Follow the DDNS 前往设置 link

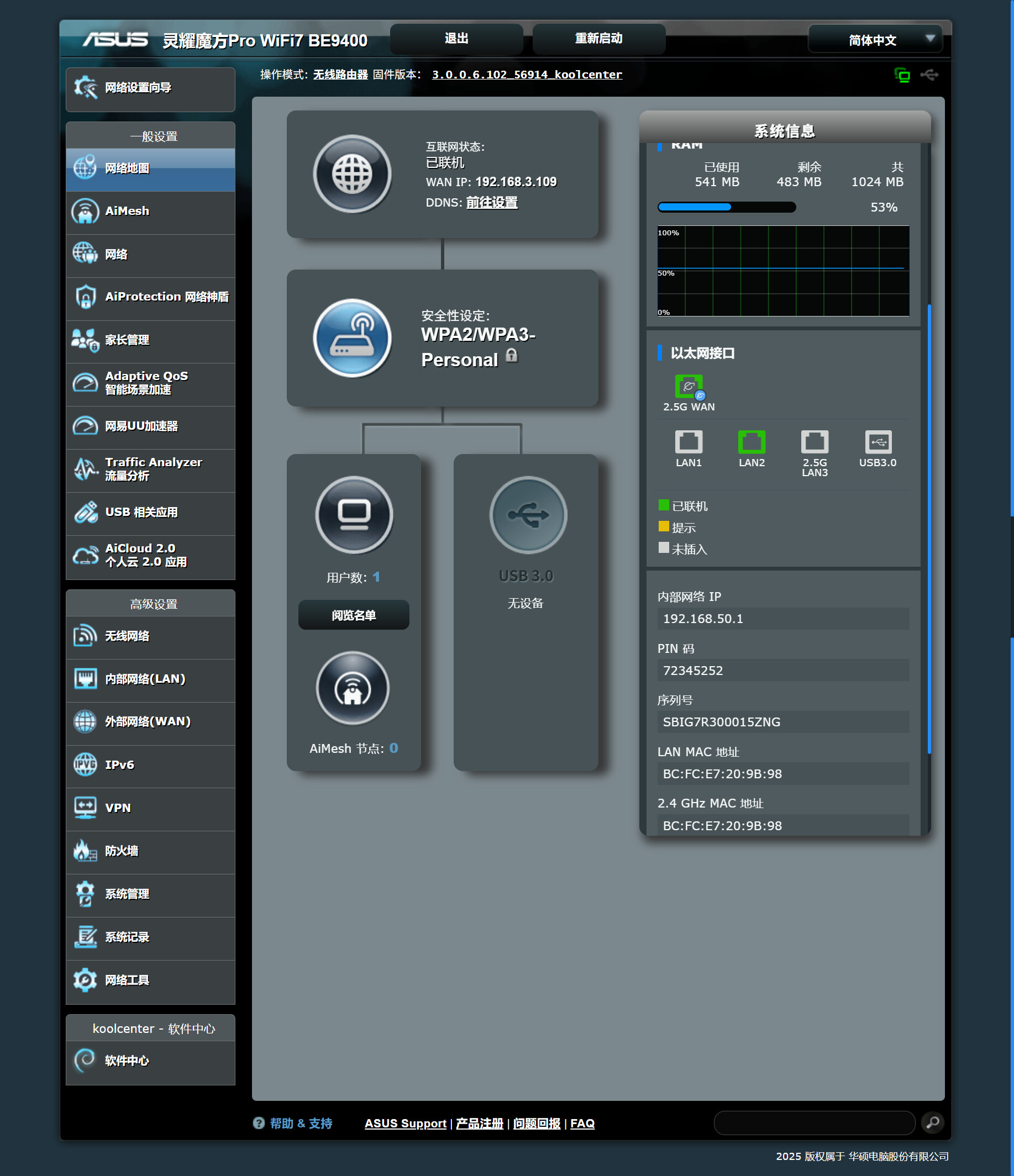(491, 203)
